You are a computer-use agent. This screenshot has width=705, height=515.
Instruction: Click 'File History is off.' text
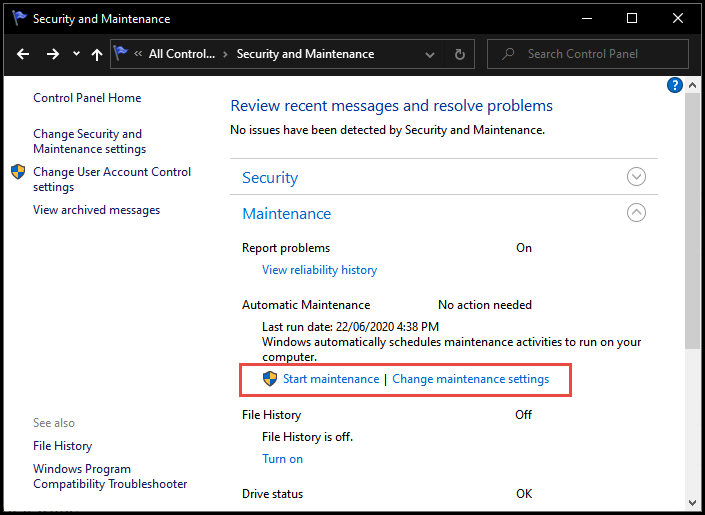click(308, 437)
